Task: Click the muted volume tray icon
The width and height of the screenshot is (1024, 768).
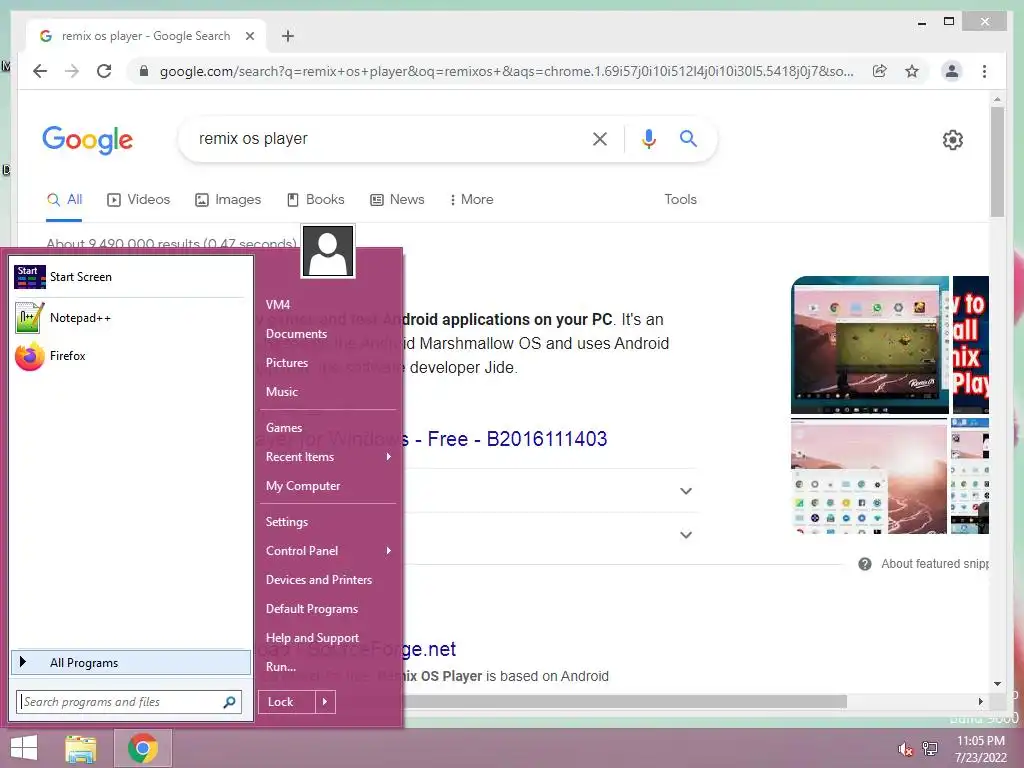Action: click(x=905, y=749)
